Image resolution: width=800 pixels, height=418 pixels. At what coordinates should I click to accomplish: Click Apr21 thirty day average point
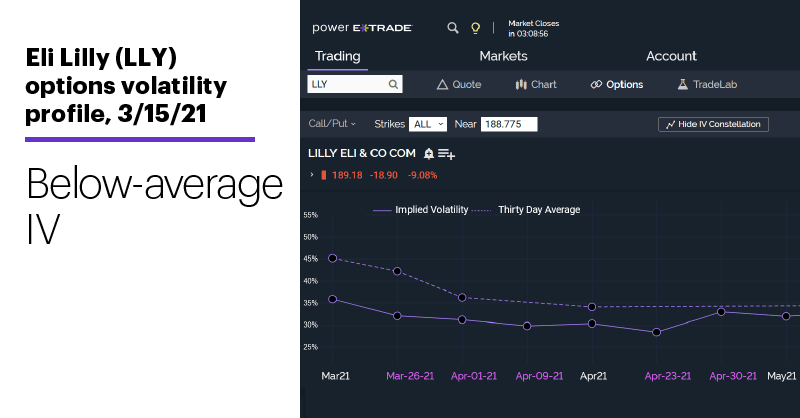[592, 307]
